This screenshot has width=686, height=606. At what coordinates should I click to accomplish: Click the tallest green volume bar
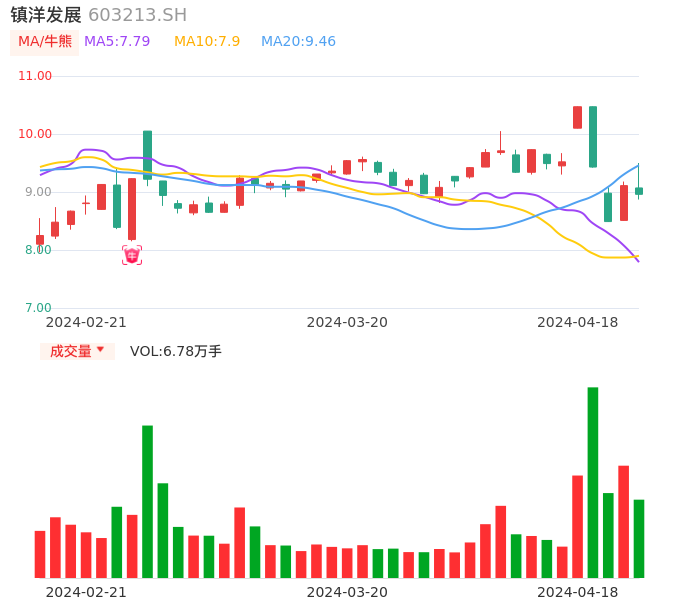[x=593, y=482]
